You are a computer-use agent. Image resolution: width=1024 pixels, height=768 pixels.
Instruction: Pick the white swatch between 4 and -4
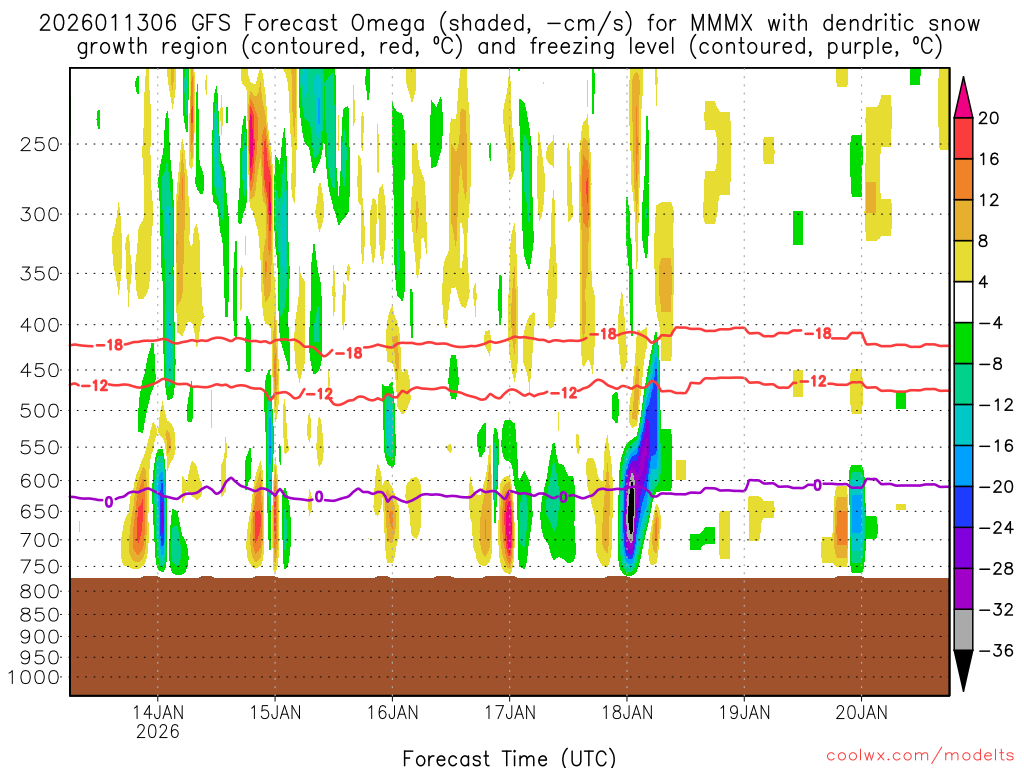[x=964, y=302]
